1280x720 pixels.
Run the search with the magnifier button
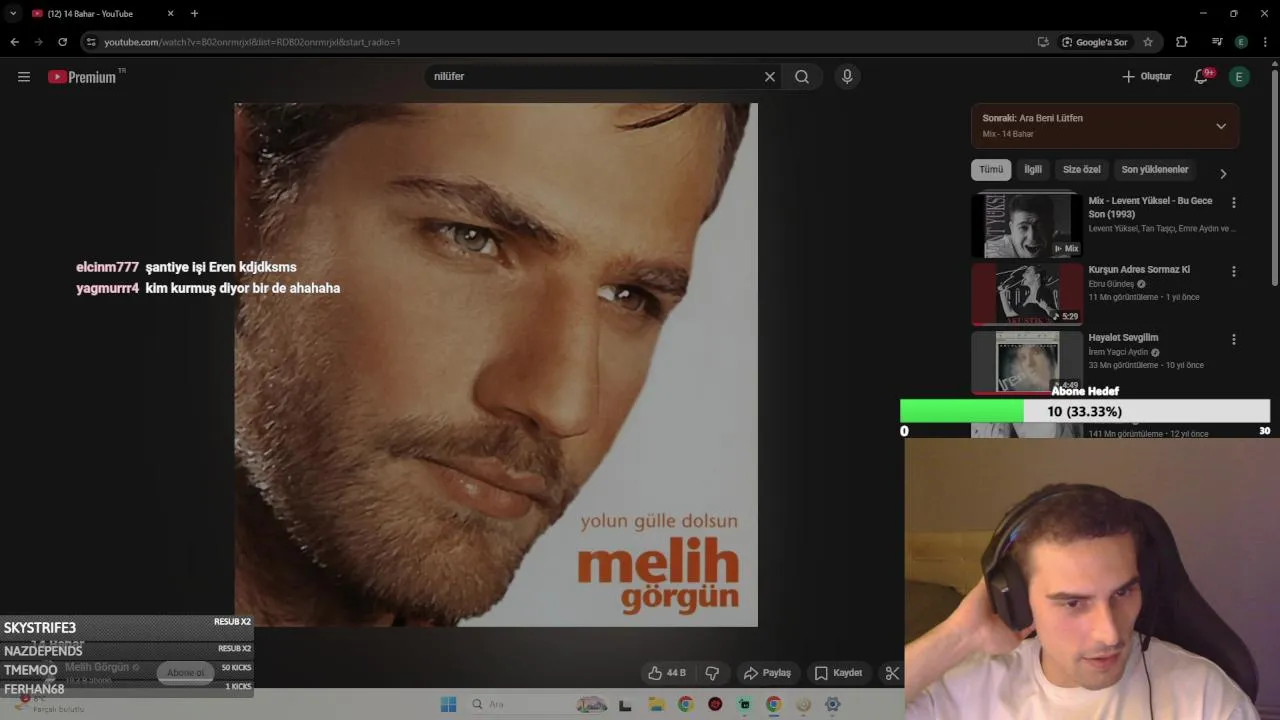click(802, 77)
